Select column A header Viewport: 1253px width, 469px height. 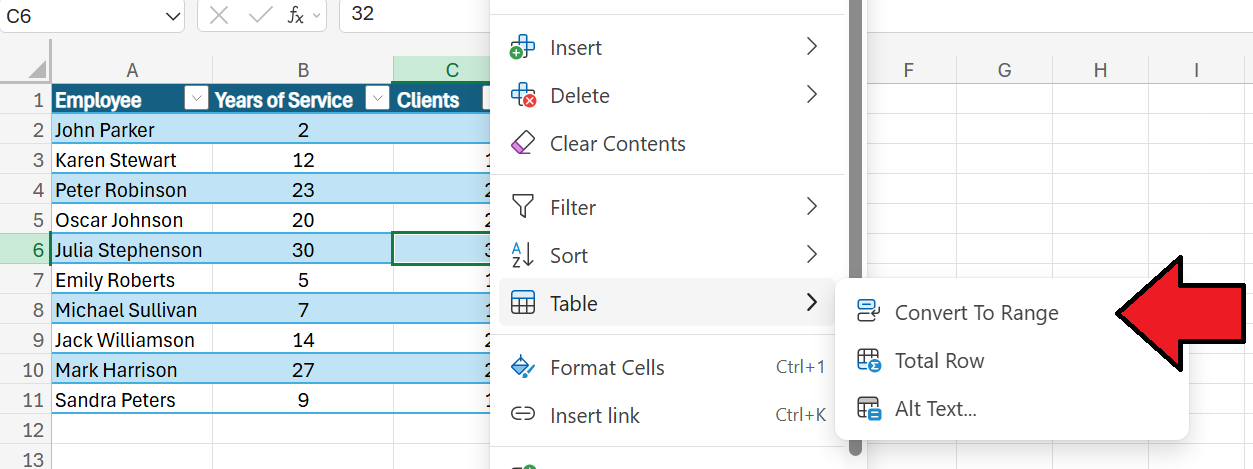(132, 70)
